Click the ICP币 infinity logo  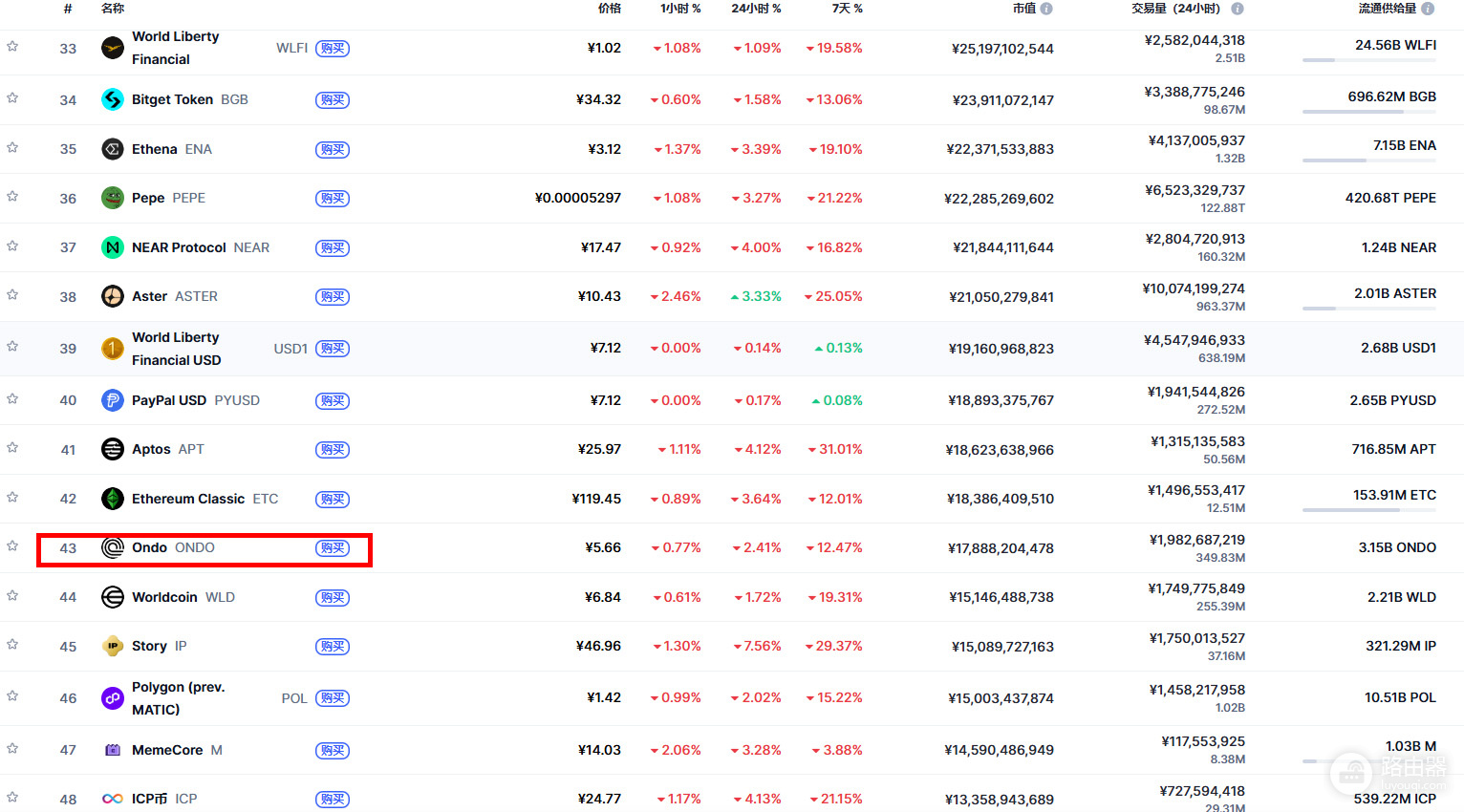point(113,799)
